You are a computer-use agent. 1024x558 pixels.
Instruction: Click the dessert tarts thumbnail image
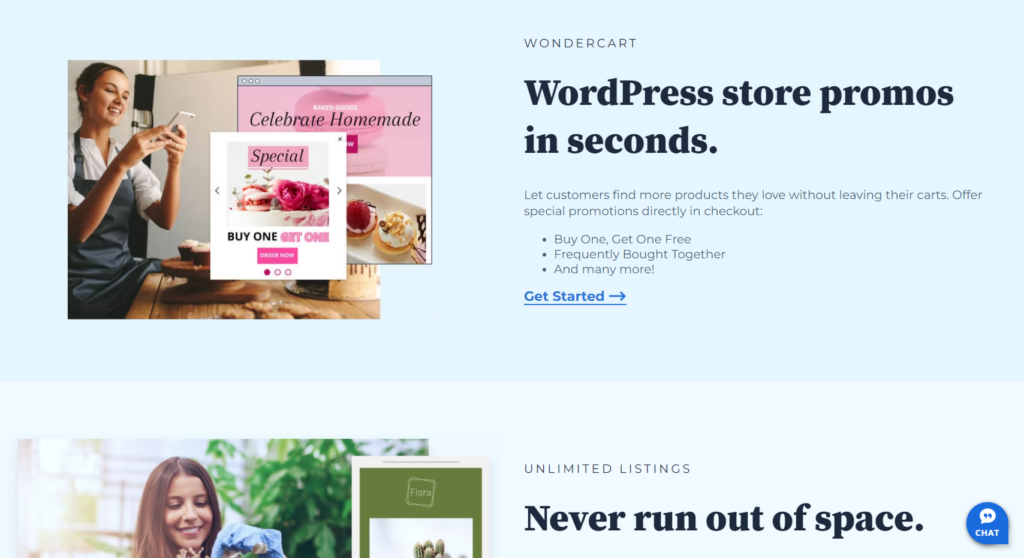387,223
